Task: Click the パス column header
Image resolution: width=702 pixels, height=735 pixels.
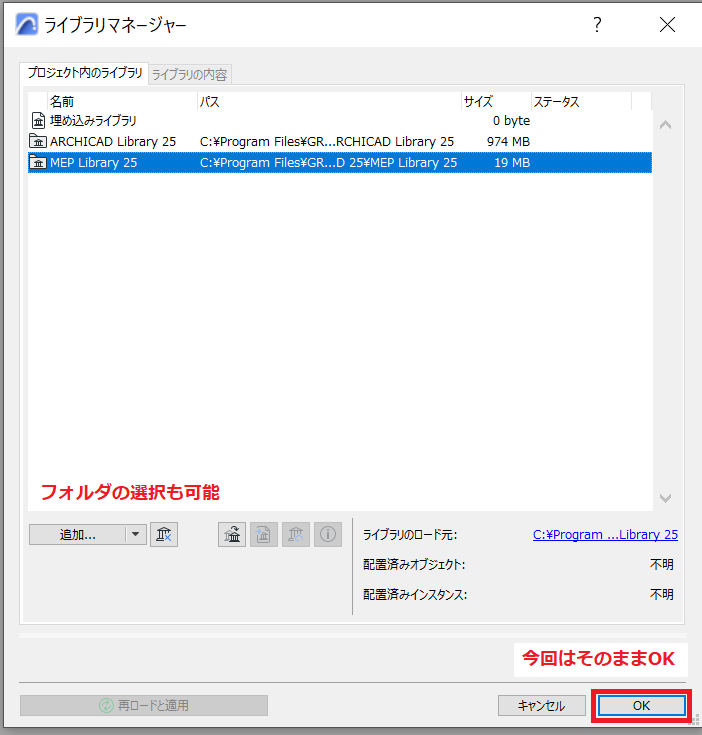Action: click(x=329, y=101)
